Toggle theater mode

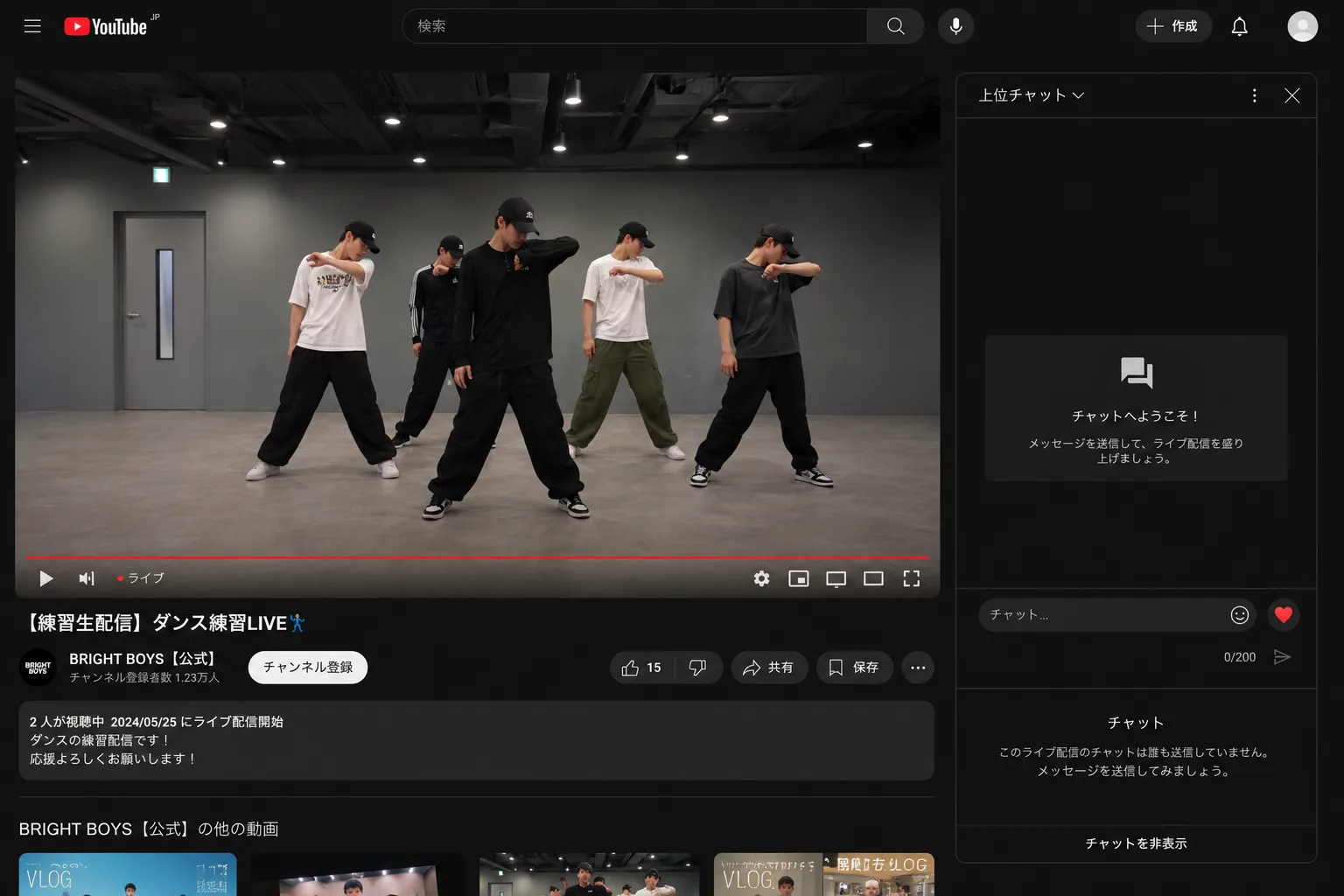873,578
